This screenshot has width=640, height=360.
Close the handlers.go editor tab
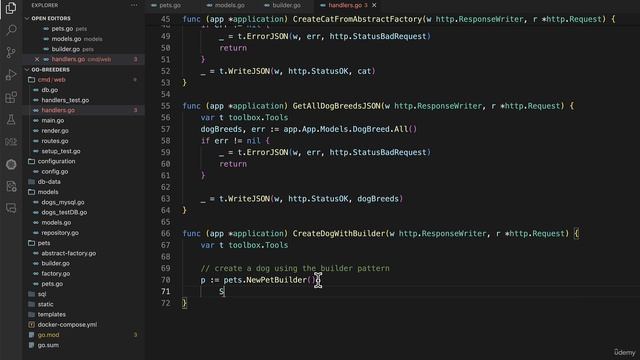(x=374, y=5)
